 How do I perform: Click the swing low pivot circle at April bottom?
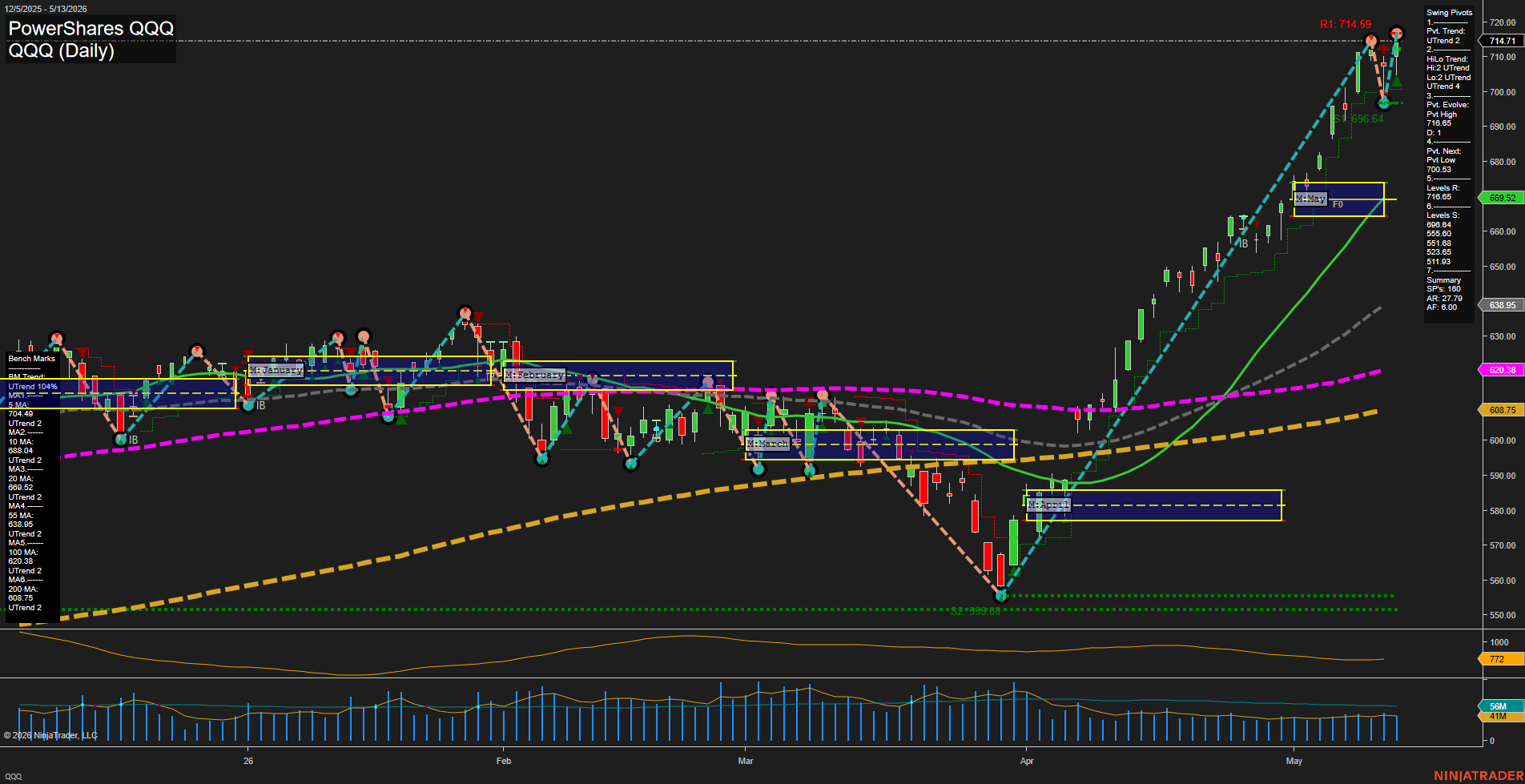point(1000,596)
